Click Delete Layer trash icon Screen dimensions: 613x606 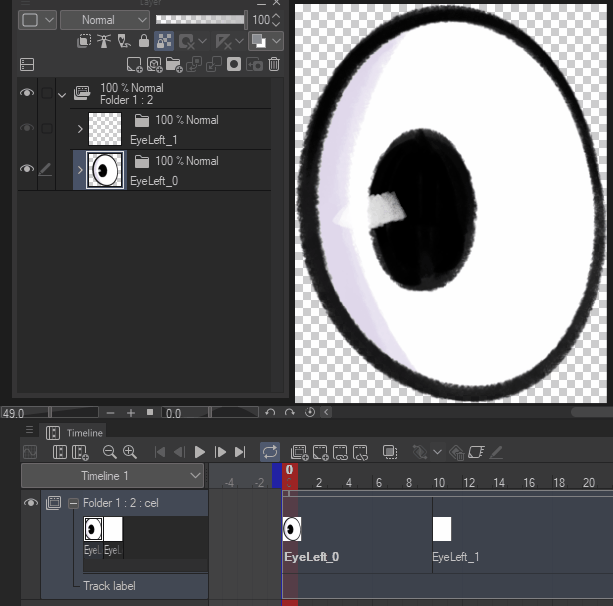tap(274, 64)
